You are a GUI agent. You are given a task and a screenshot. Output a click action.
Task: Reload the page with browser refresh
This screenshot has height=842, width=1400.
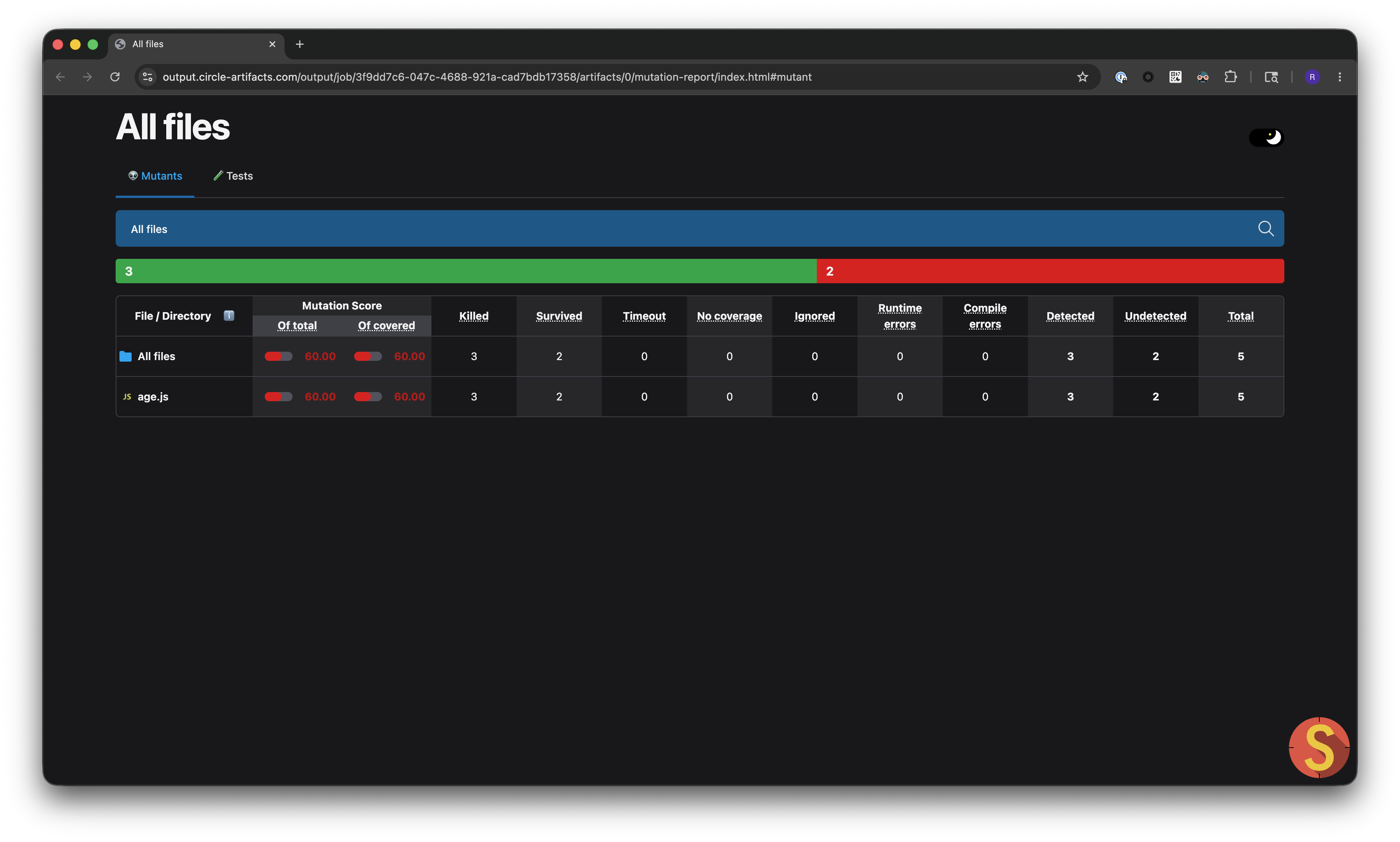point(115,77)
